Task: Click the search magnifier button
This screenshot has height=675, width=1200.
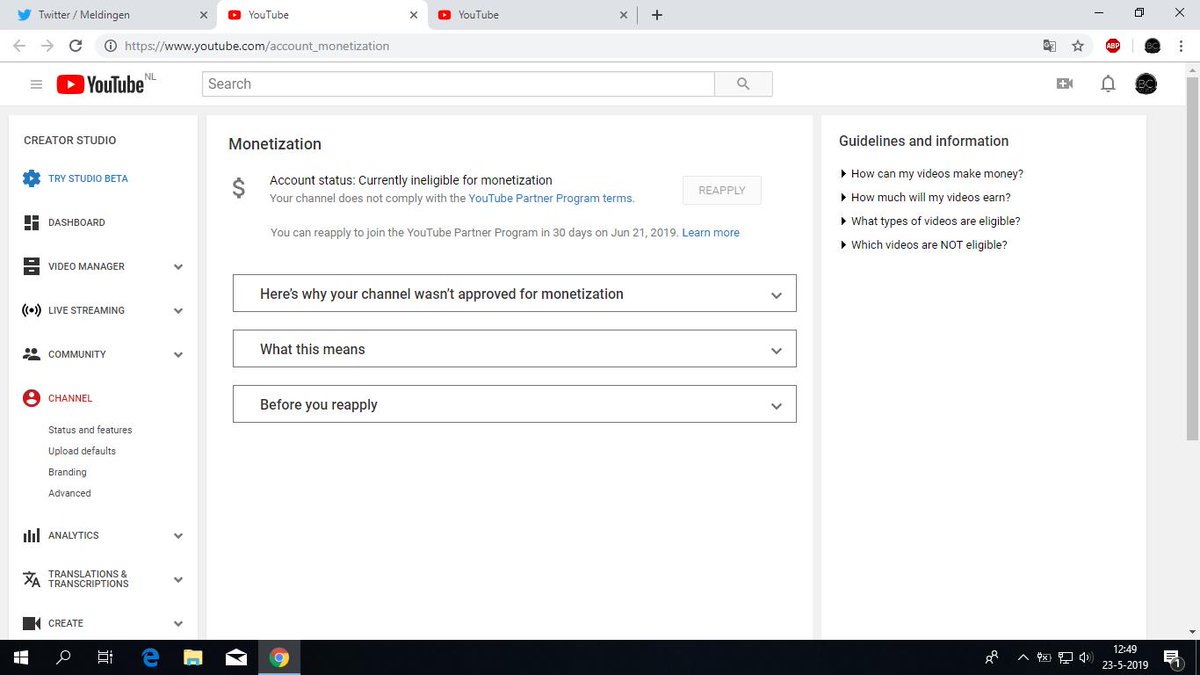Action: click(x=743, y=84)
